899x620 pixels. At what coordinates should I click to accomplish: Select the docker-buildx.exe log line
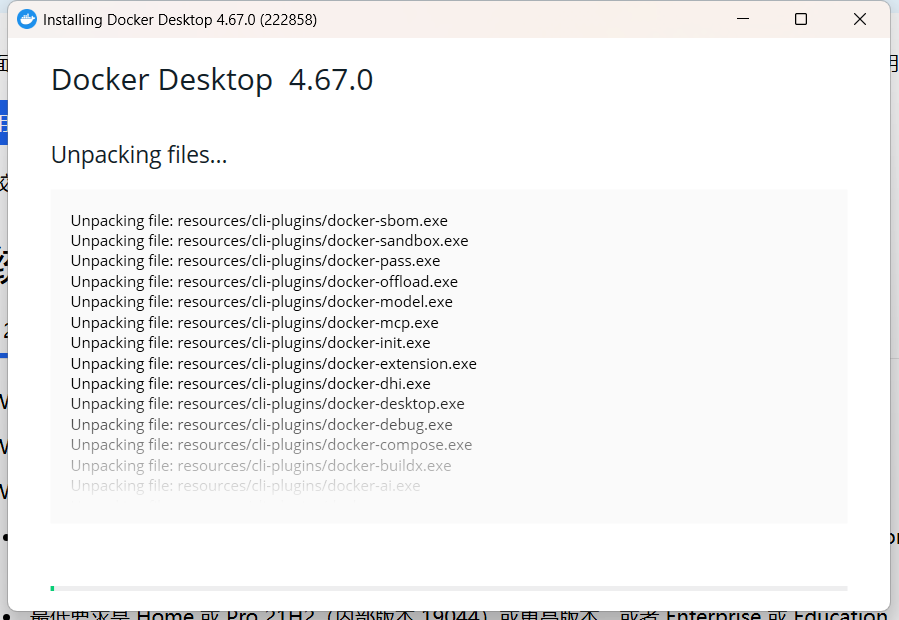click(261, 466)
